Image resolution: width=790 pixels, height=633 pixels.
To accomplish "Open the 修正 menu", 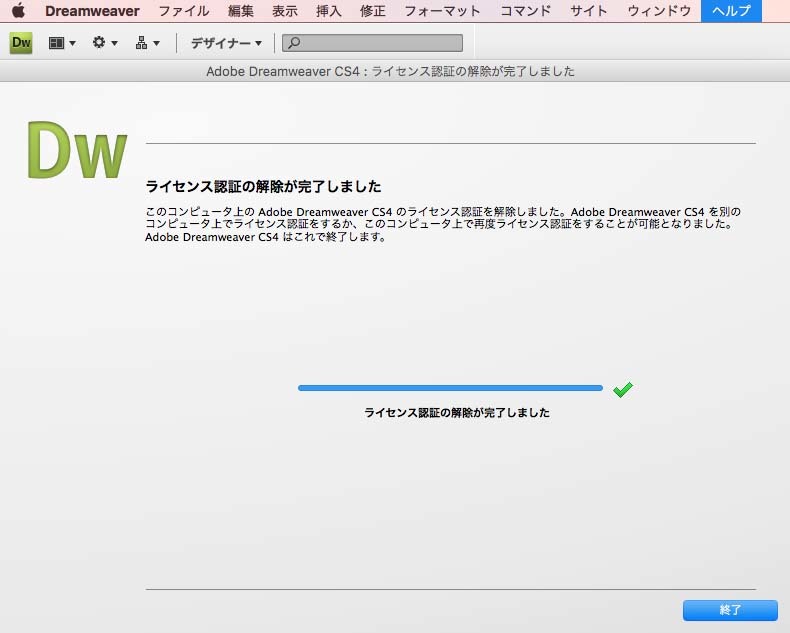I will point(373,11).
